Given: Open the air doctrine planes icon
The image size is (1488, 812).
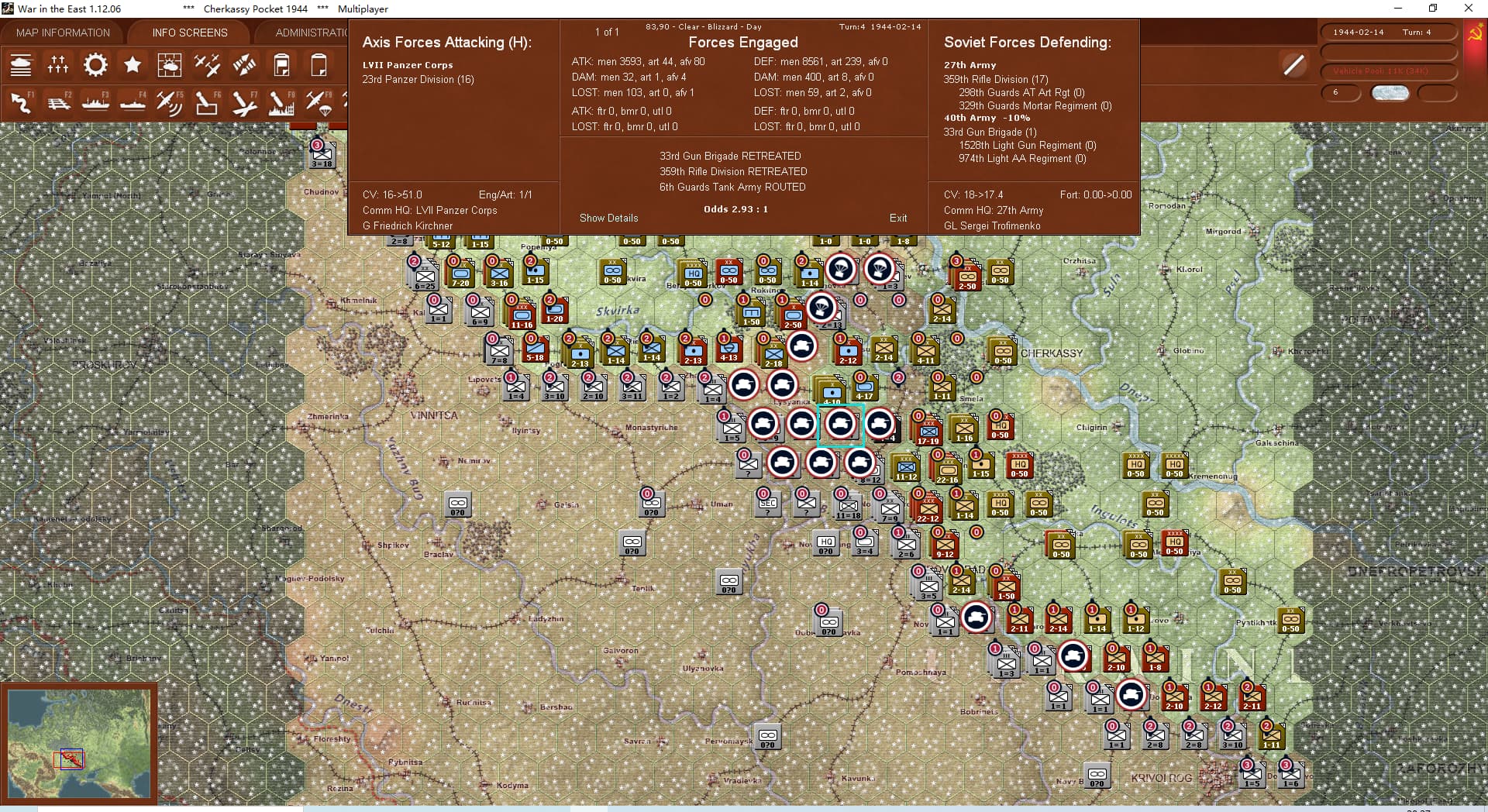Looking at the screenshot, I should click(207, 65).
